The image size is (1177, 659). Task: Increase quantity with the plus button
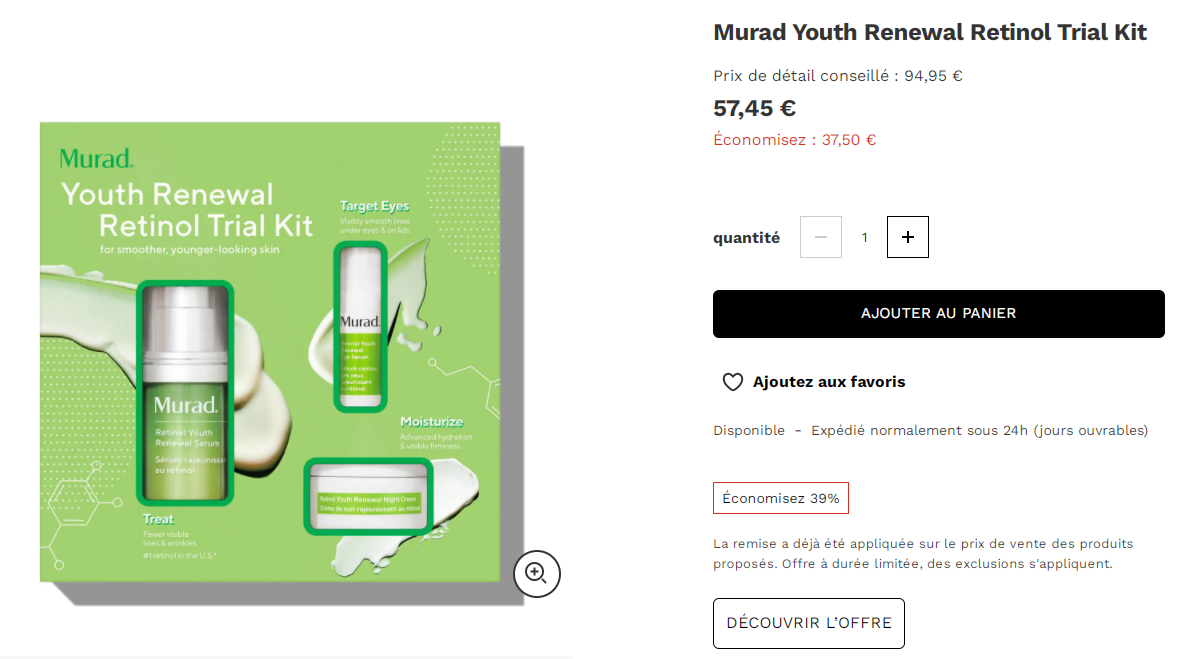coord(908,237)
